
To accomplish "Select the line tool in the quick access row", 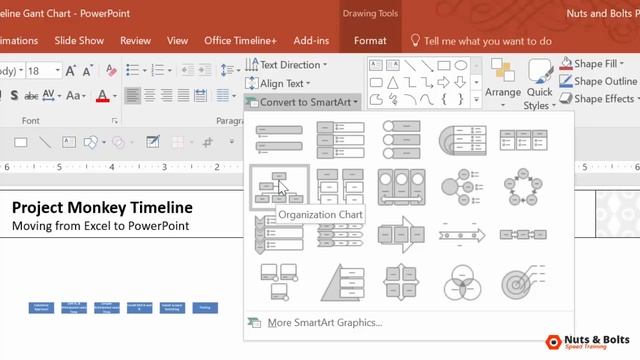I will [45, 142].
